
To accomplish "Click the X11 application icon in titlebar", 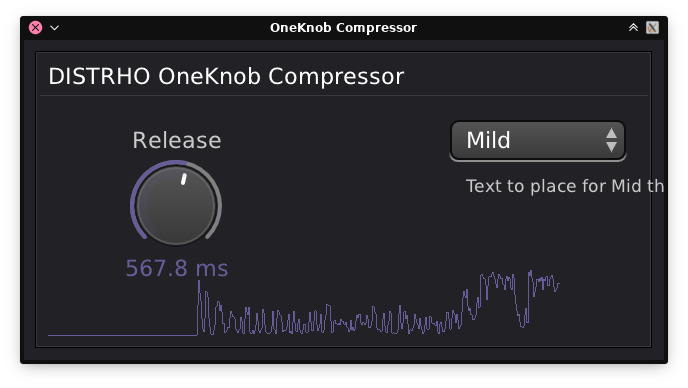I will (652, 28).
